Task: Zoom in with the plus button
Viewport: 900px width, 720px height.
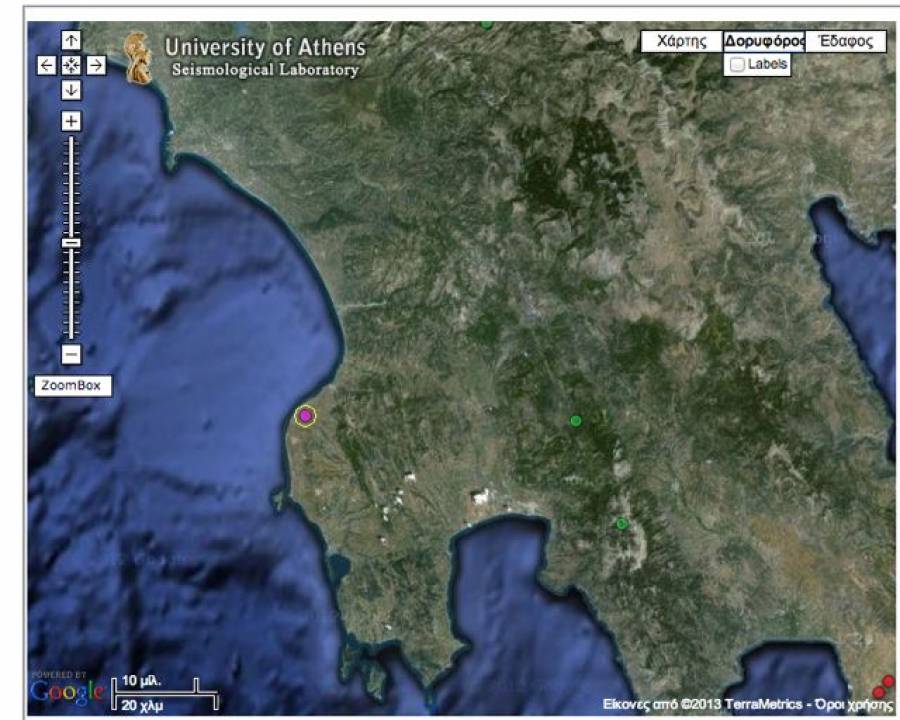Action: coord(71,121)
